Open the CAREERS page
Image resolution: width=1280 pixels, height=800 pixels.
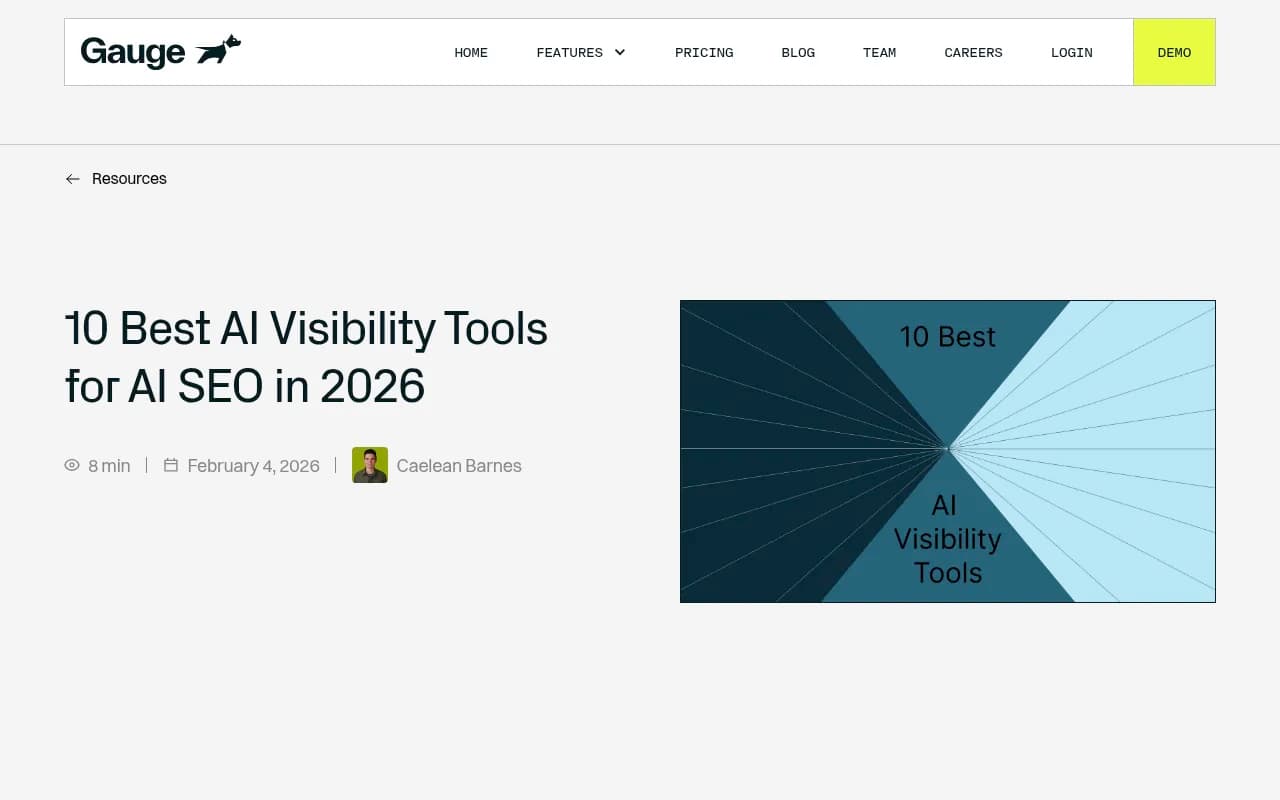point(973,52)
